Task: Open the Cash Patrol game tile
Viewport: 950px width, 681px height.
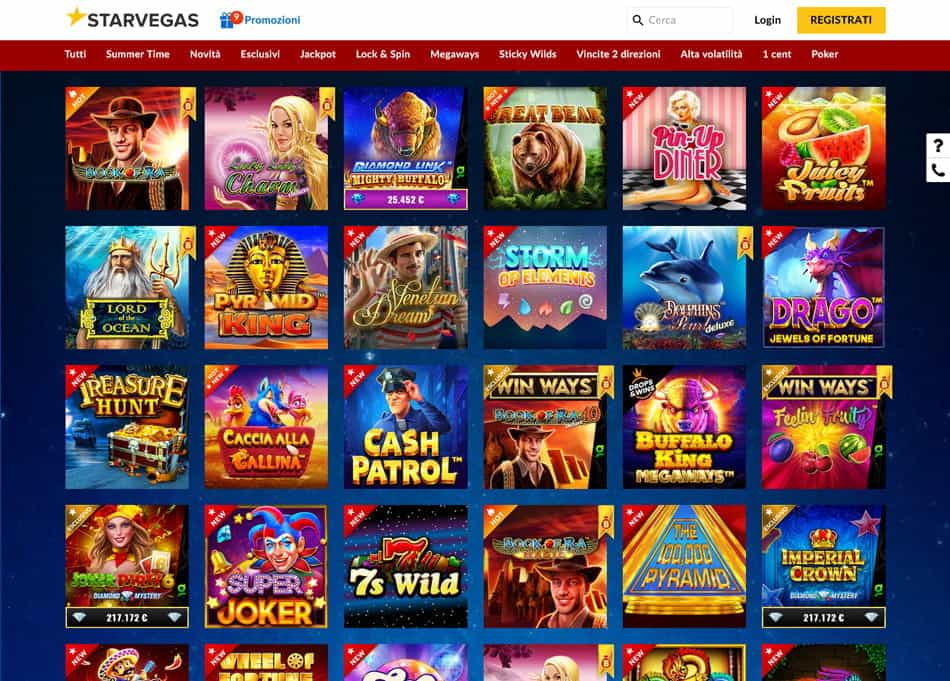Action: pyautogui.click(x=406, y=427)
